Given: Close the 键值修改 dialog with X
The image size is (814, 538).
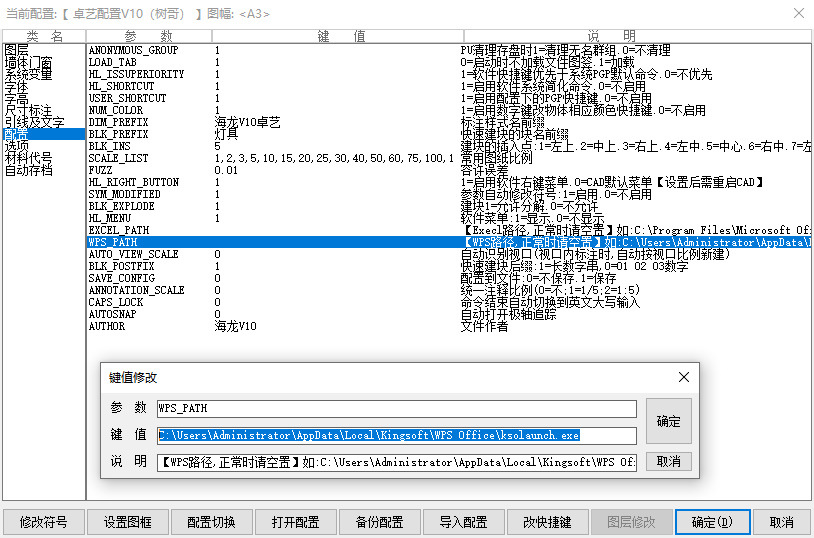Looking at the screenshot, I should coord(683,377).
